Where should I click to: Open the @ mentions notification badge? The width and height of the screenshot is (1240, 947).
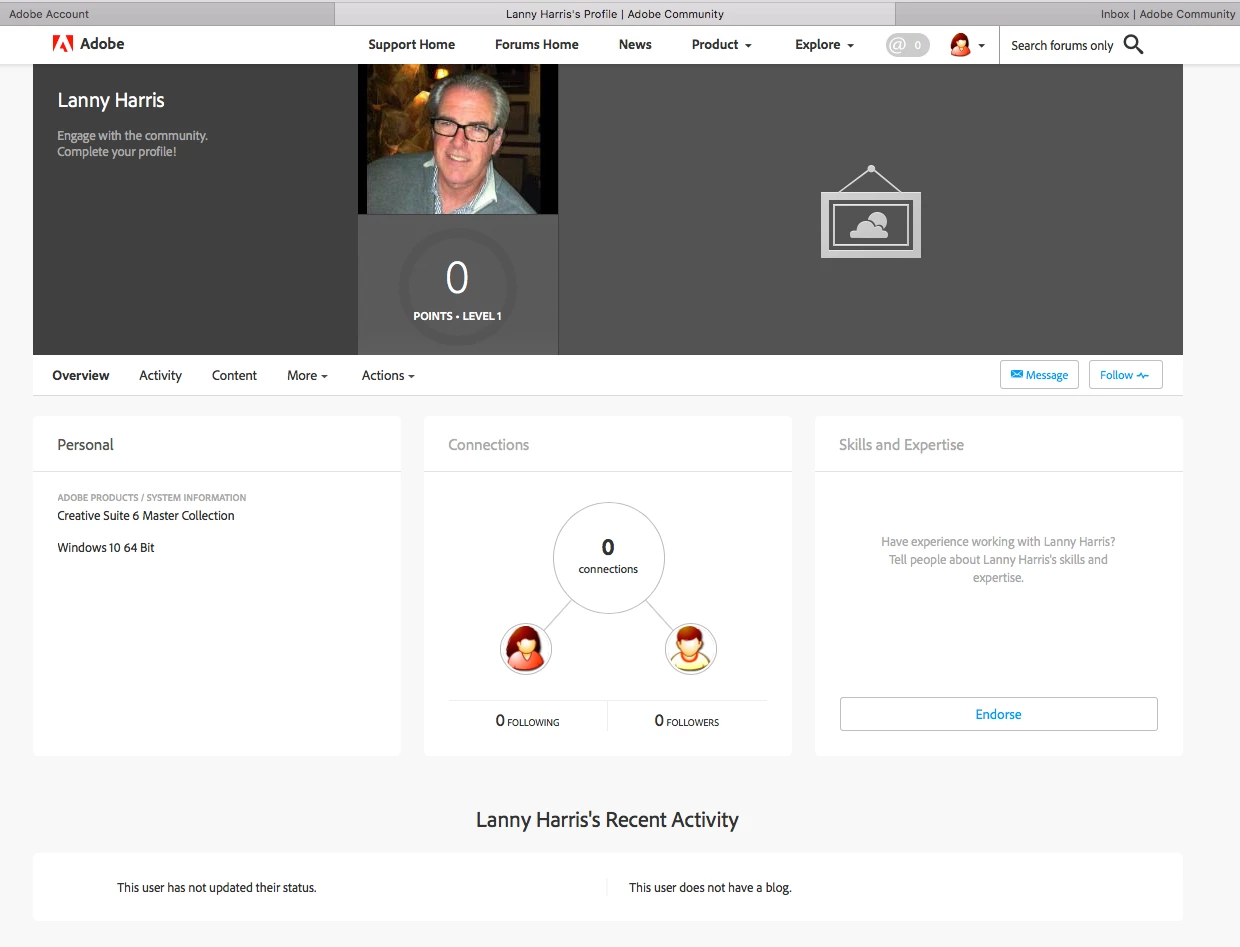point(907,45)
